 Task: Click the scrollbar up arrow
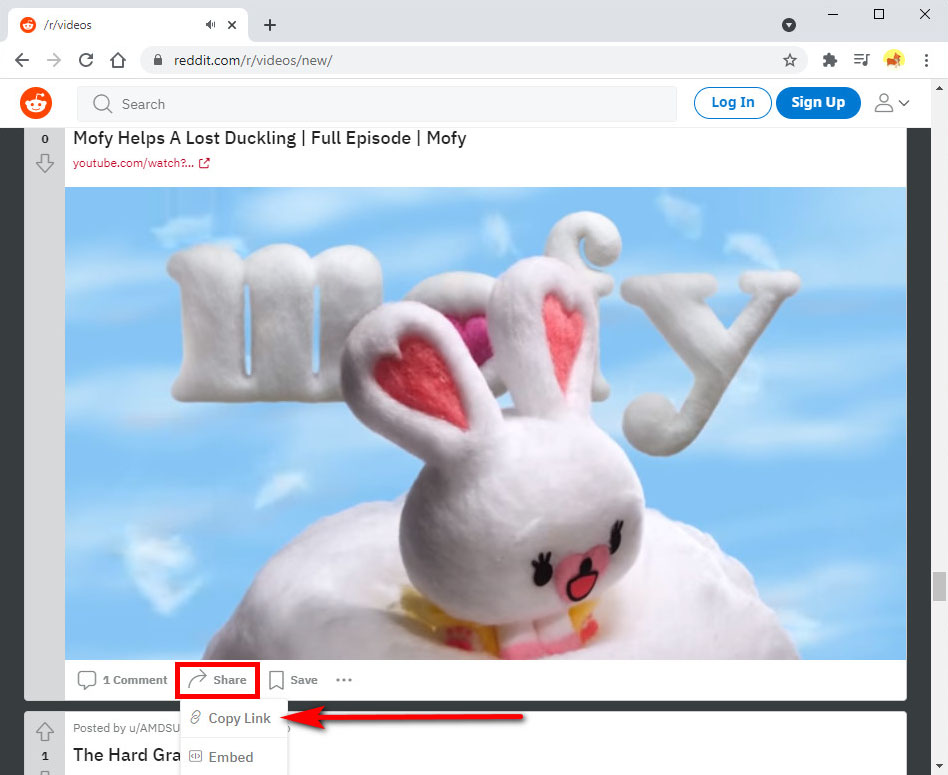(939, 88)
